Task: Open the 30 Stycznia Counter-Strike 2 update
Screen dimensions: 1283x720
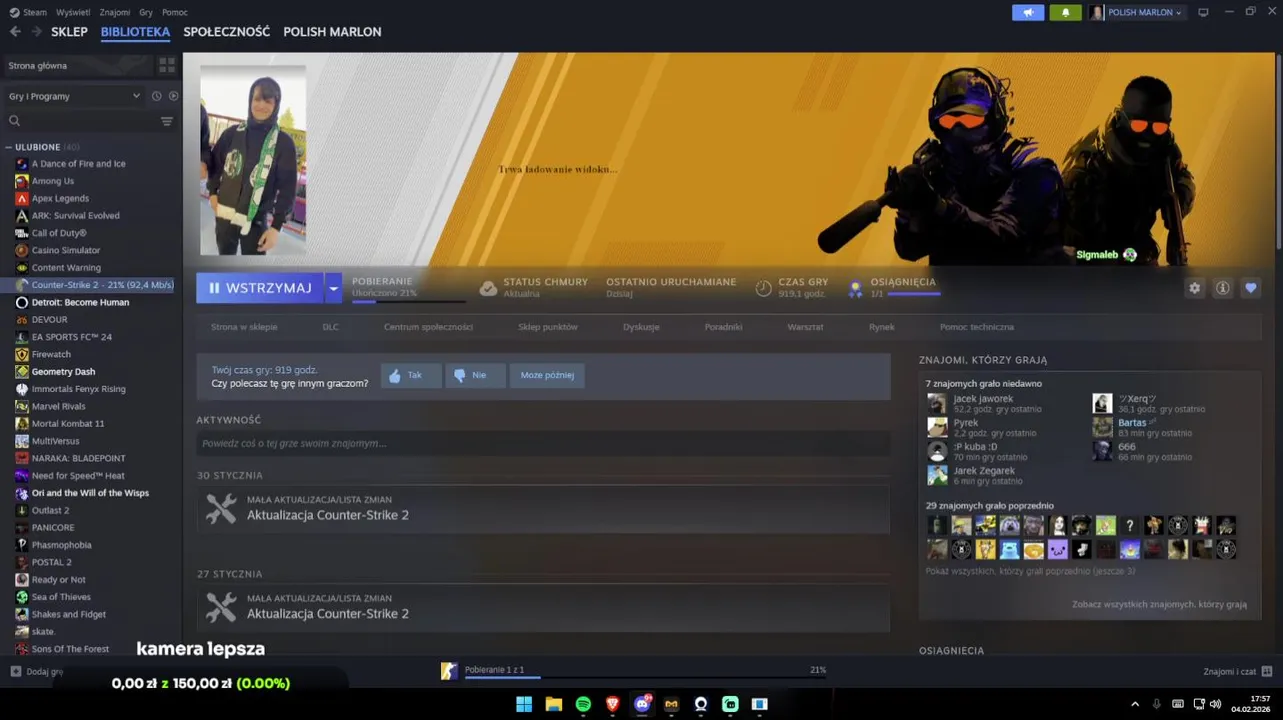Action: (543, 509)
